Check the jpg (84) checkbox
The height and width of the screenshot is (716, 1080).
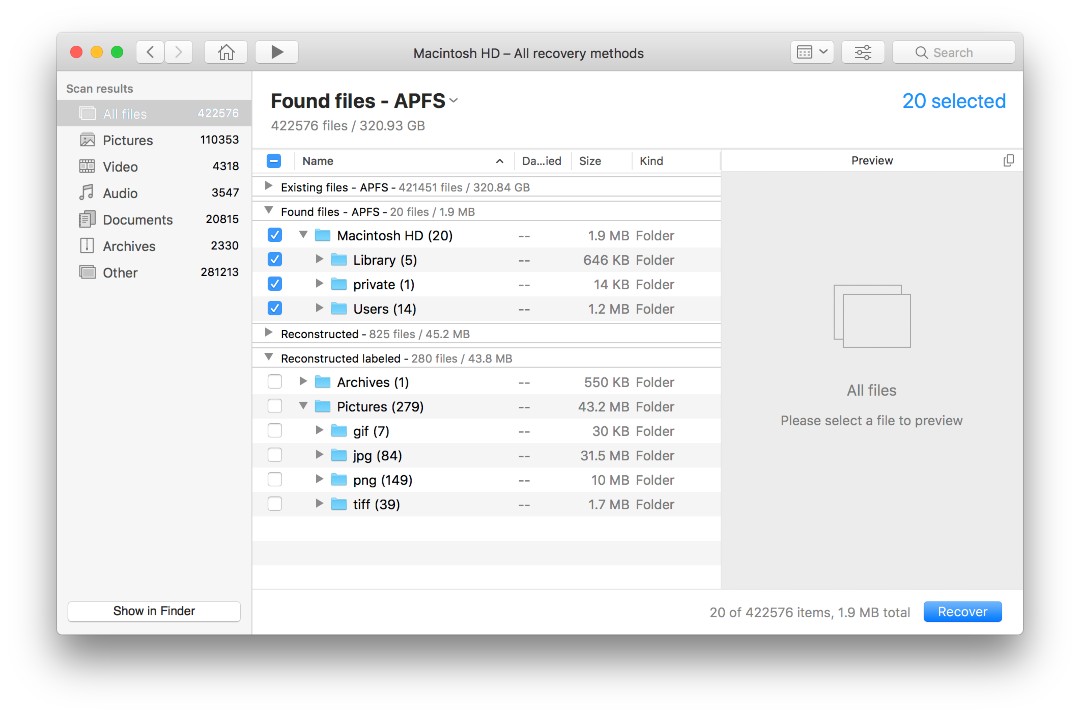[x=275, y=455]
